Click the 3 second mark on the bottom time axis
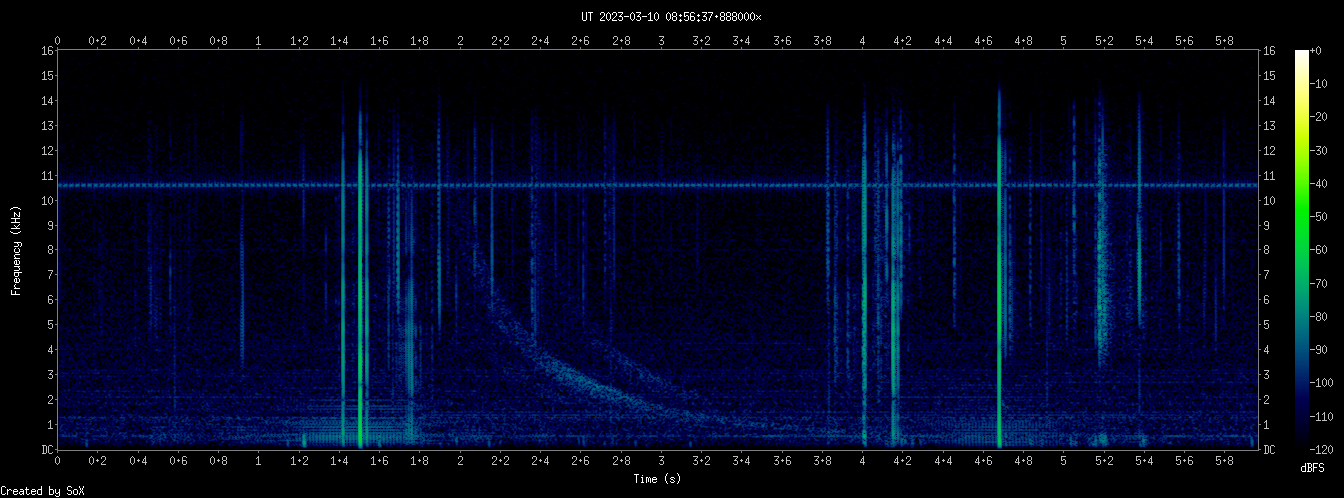1344x498 pixels. point(662,461)
